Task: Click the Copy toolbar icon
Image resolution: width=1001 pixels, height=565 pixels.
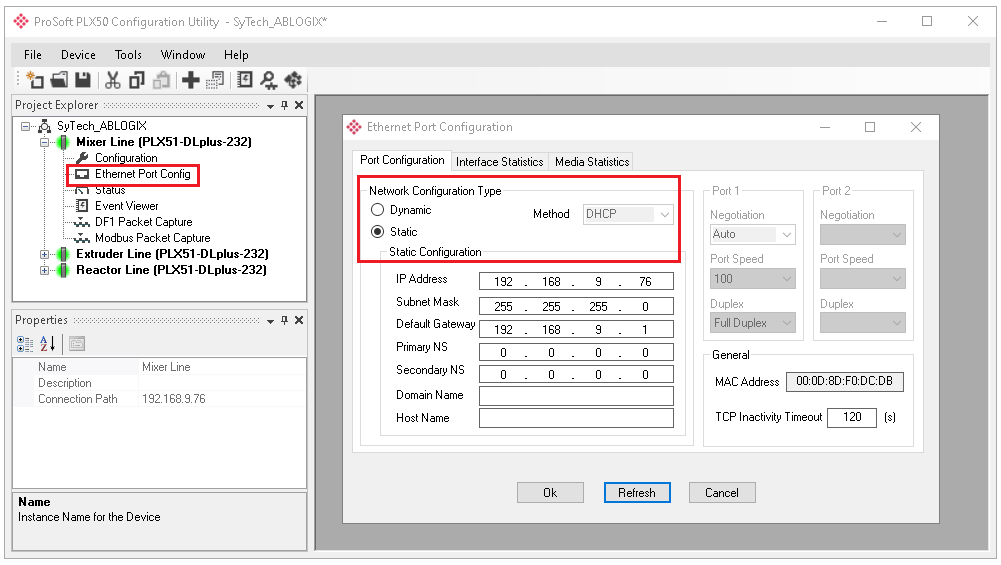Action: click(x=137, y=80)
